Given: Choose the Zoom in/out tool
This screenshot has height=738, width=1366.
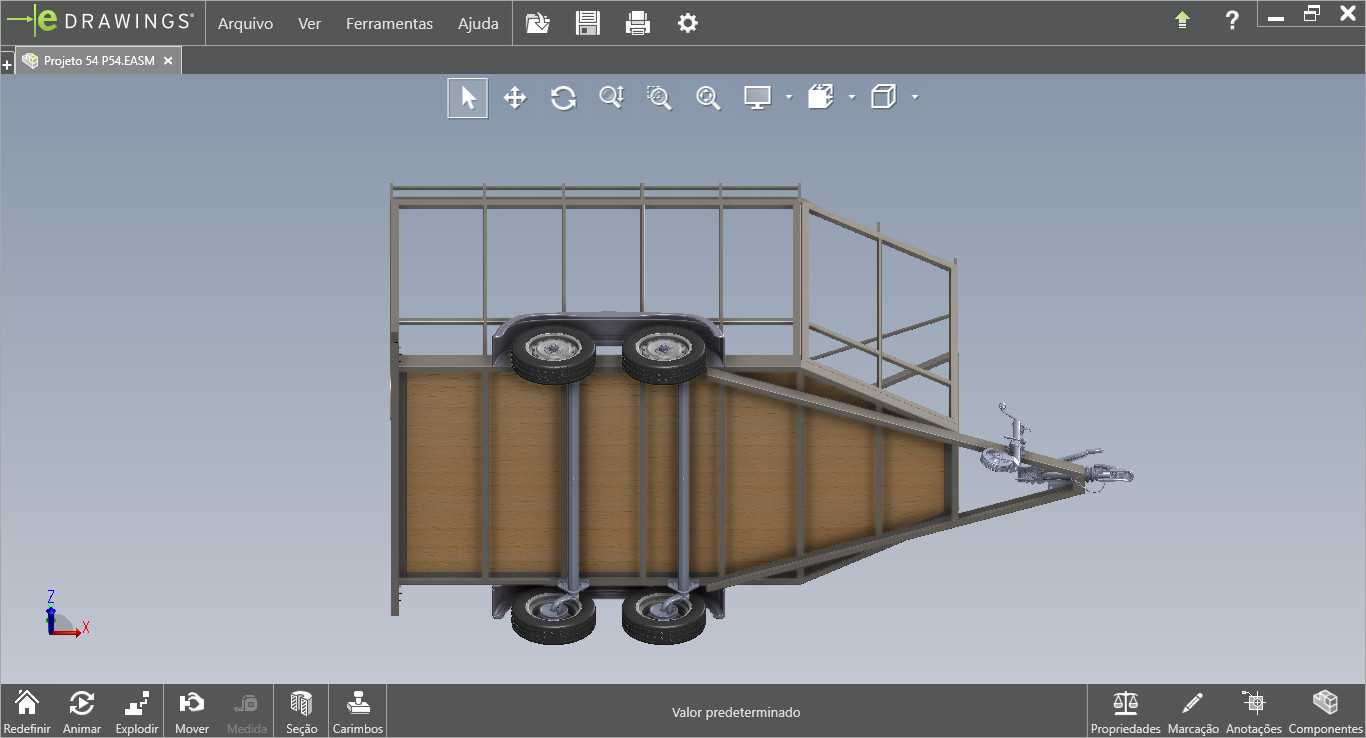Looking at the screenshot, I should (x=611, y=98).
